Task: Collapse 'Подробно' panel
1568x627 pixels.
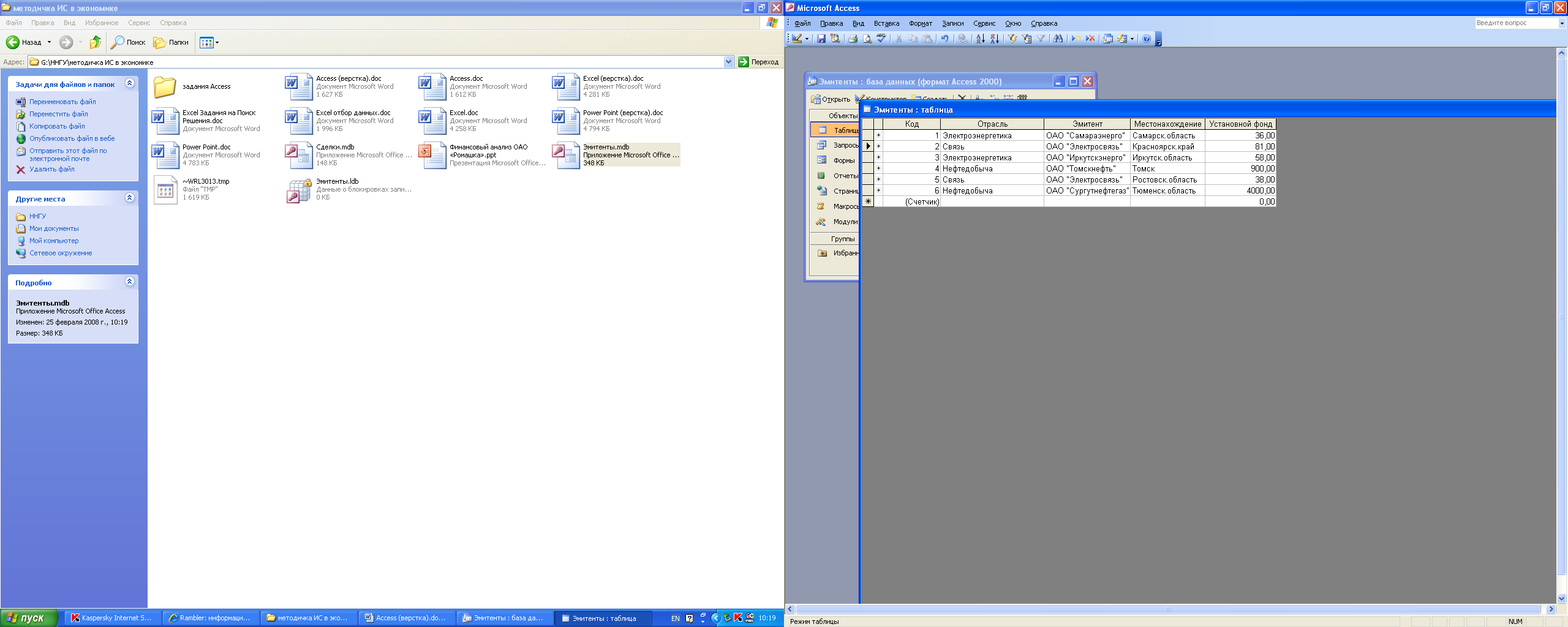Action: 129,282
